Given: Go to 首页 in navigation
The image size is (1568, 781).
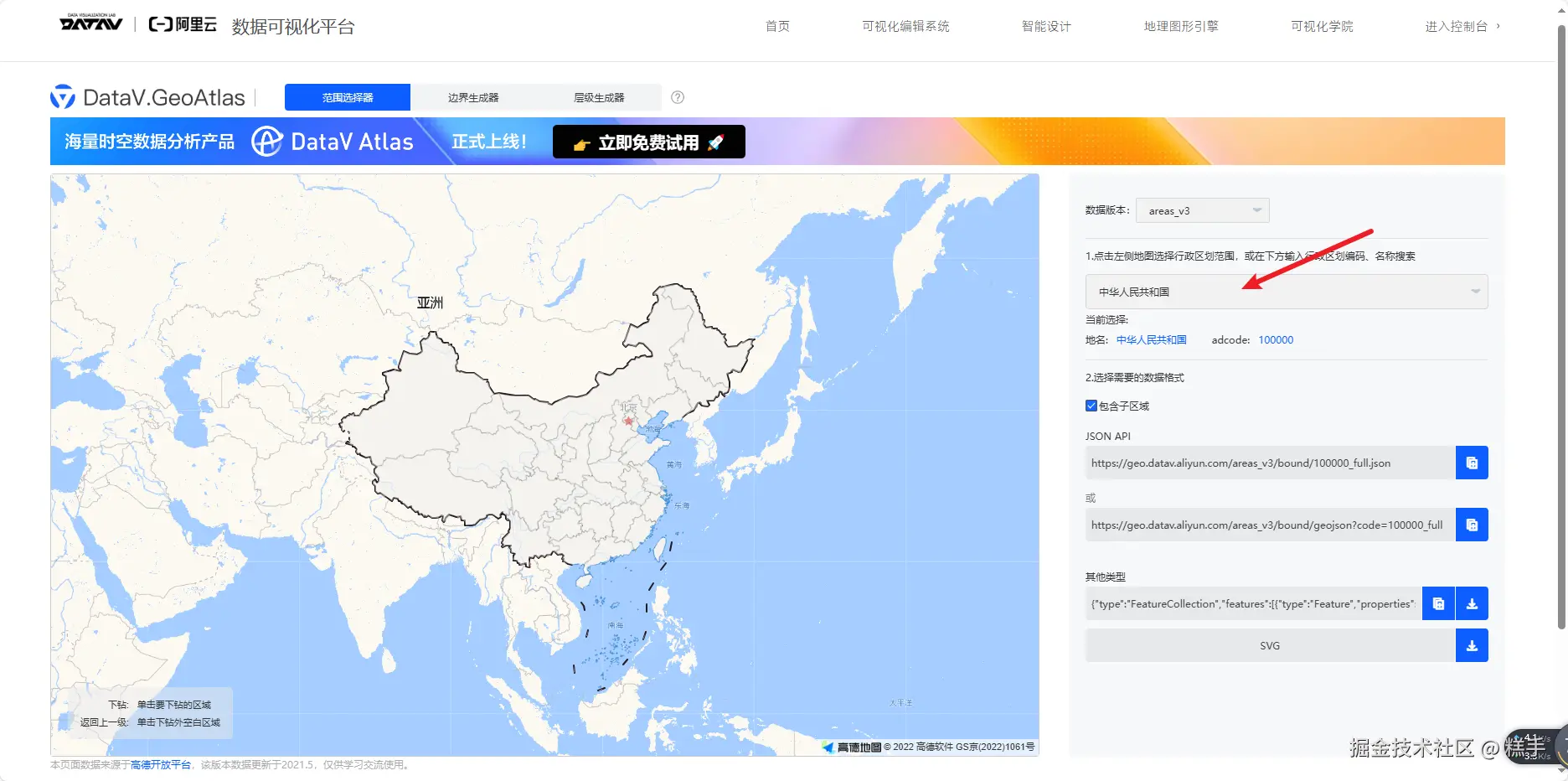Looking at the screenshot, I should coord(777,26).
